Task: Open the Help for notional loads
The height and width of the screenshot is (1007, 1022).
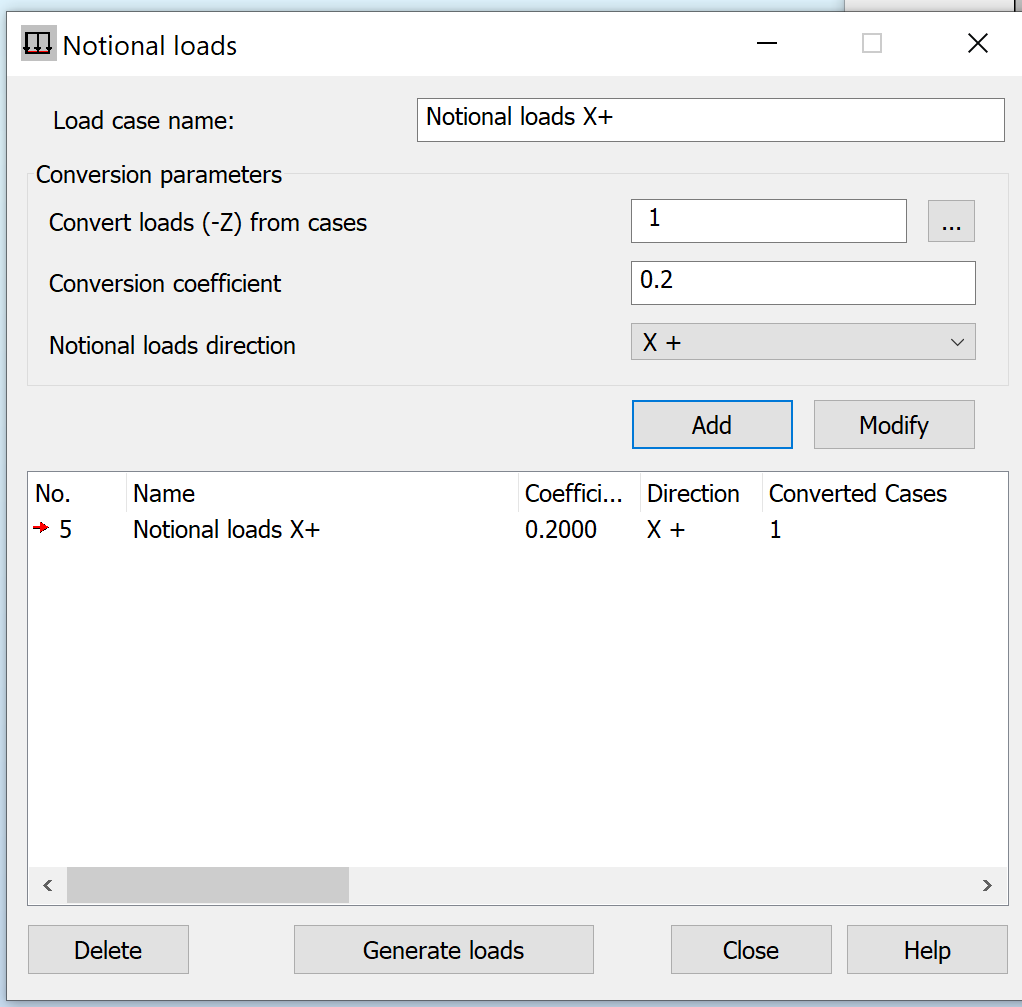Action: 926,949
